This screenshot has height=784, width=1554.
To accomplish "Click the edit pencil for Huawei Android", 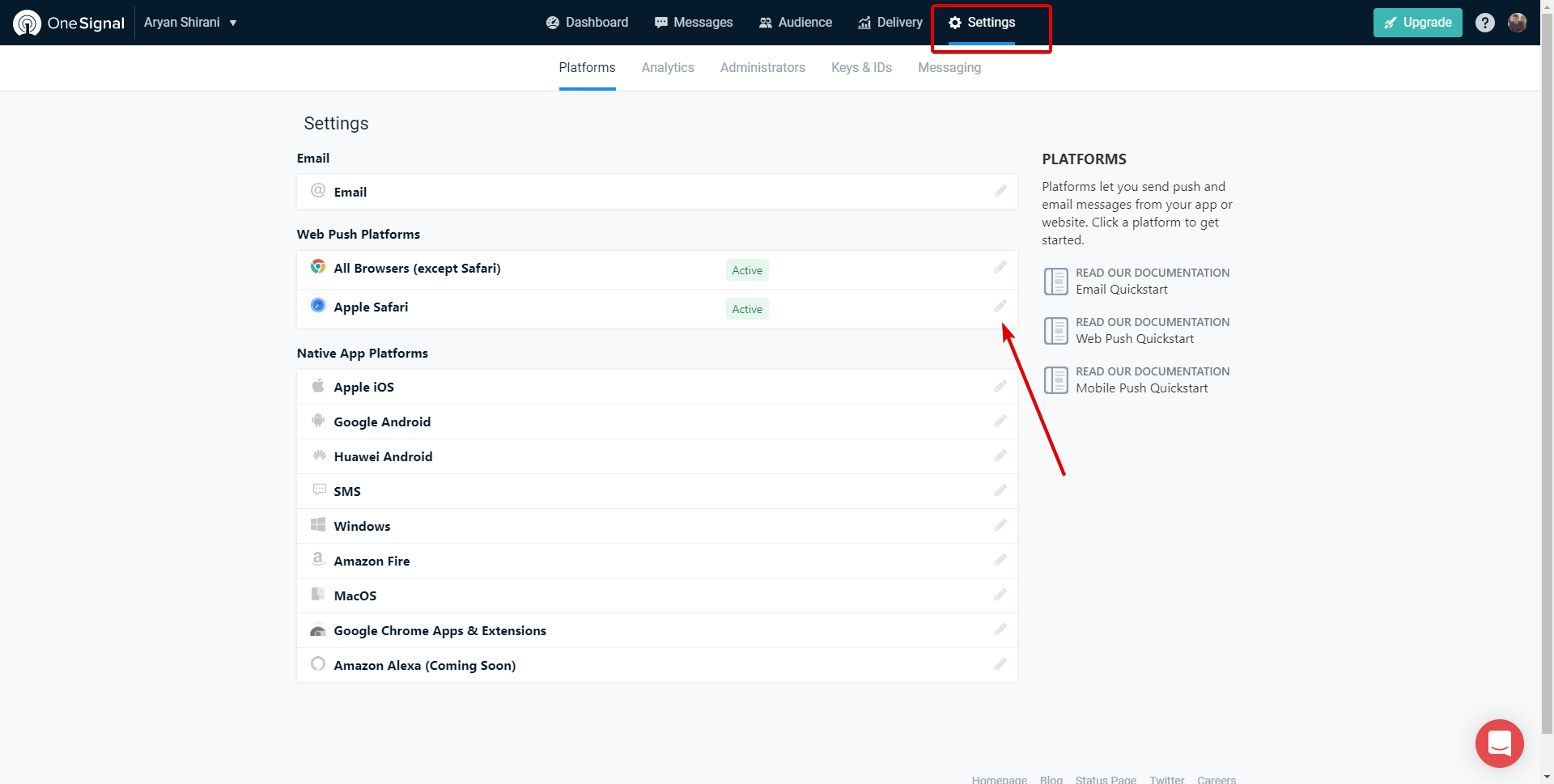I will tap(1000, 456).
